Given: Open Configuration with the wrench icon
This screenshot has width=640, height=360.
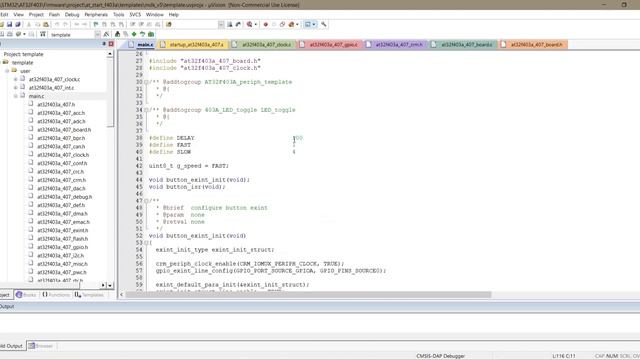Looking at the screenshot, I should [x=324, y=24].
